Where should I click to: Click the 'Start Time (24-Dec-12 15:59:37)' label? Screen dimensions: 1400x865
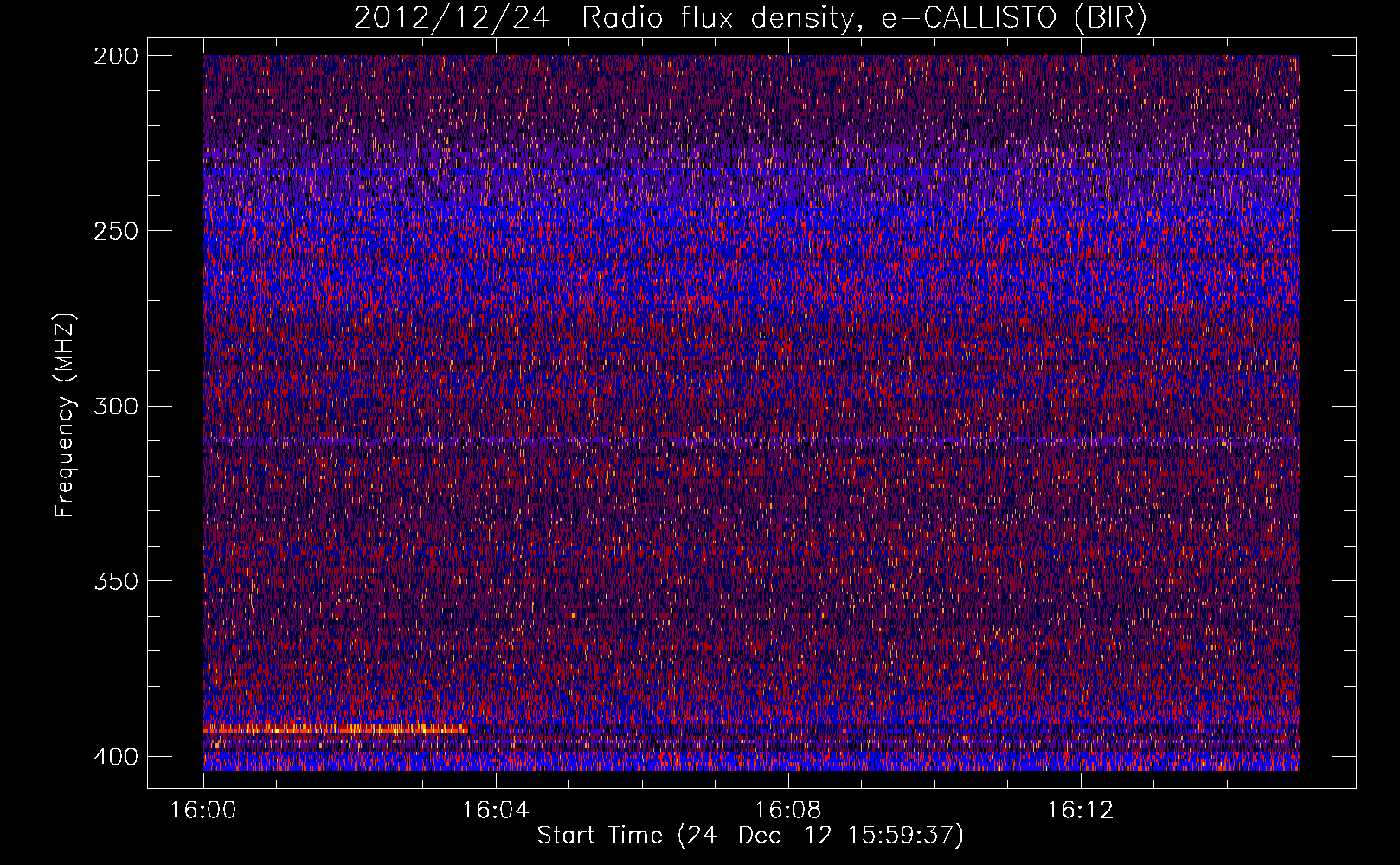pos(750,836)
